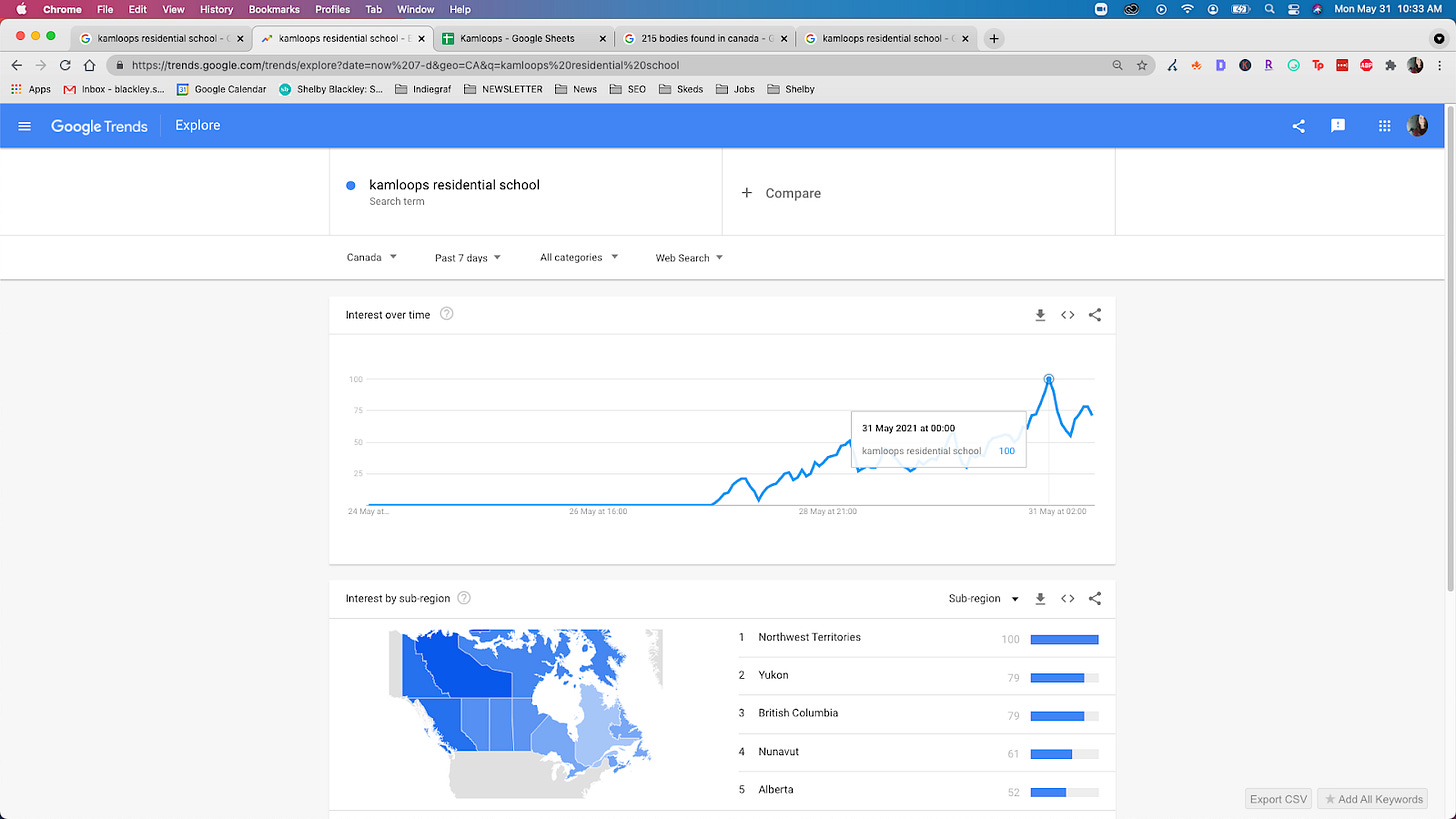Open the Web Search type dropdown
This screenshot has height=819, width=1456.
tap(689, 258)
